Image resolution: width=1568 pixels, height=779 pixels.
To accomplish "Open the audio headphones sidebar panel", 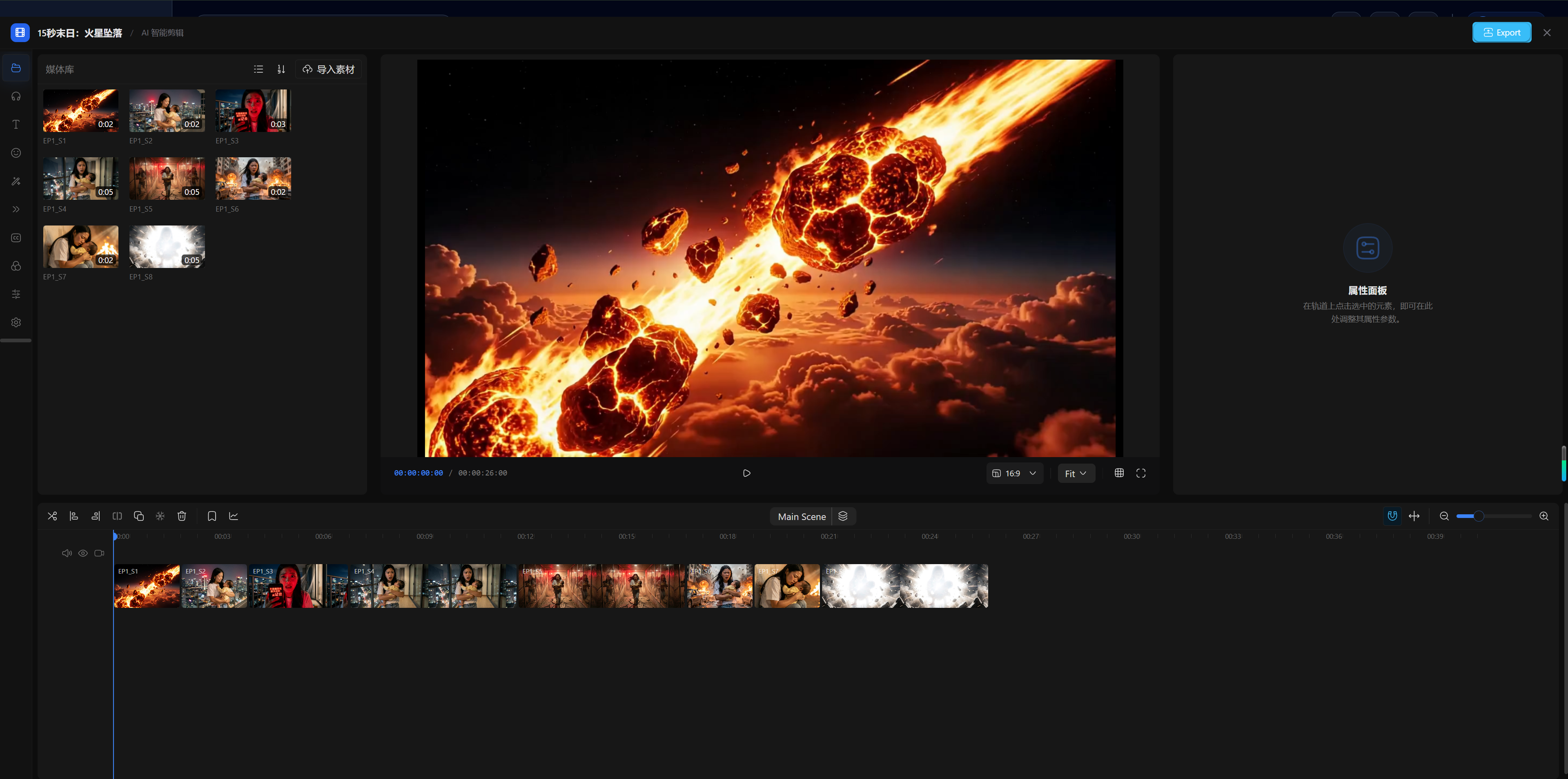I will point(16,96).
